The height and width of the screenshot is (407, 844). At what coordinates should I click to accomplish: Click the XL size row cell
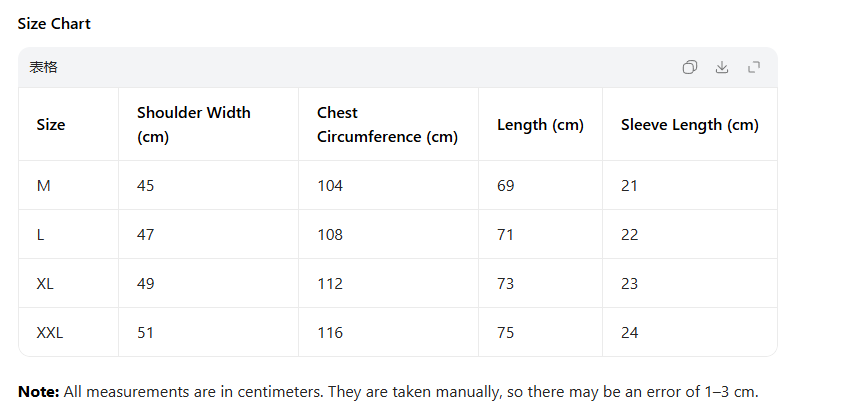(x=45, y=284)
